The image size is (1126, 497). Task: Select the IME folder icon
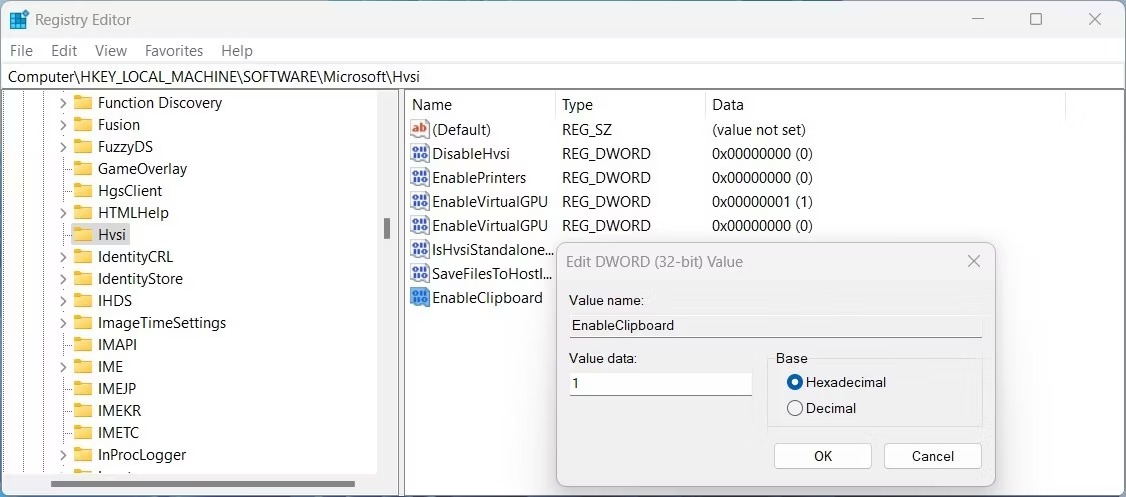point(83,366)
